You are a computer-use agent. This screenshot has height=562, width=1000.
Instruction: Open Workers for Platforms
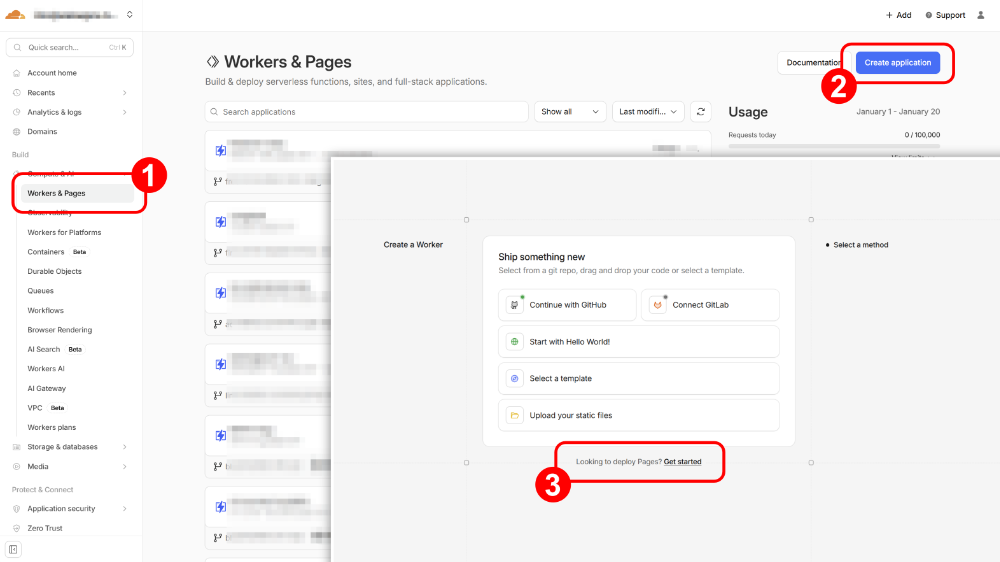tap(64, 233)
